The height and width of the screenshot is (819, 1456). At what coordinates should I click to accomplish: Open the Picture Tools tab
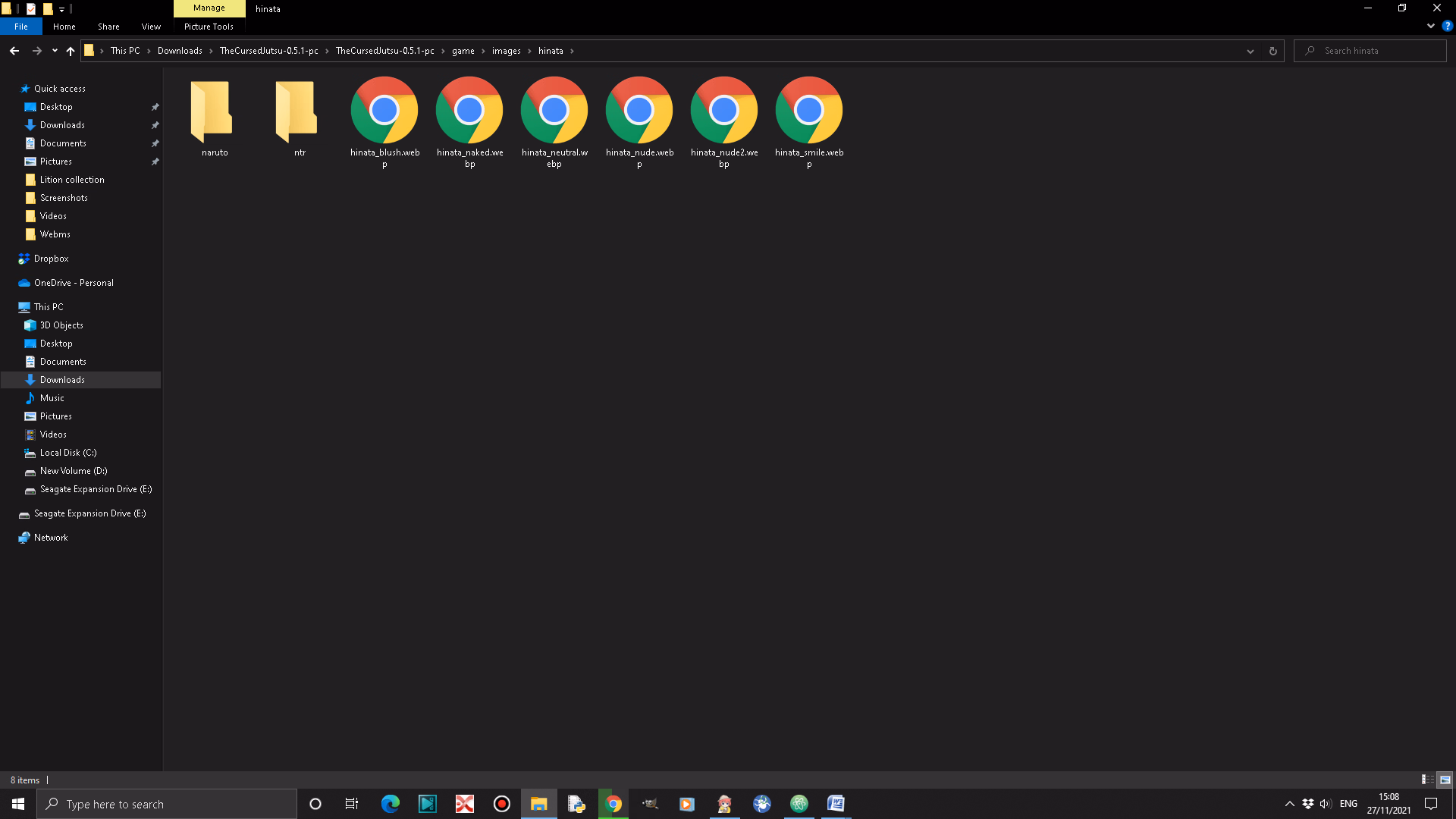pos(209,27)
